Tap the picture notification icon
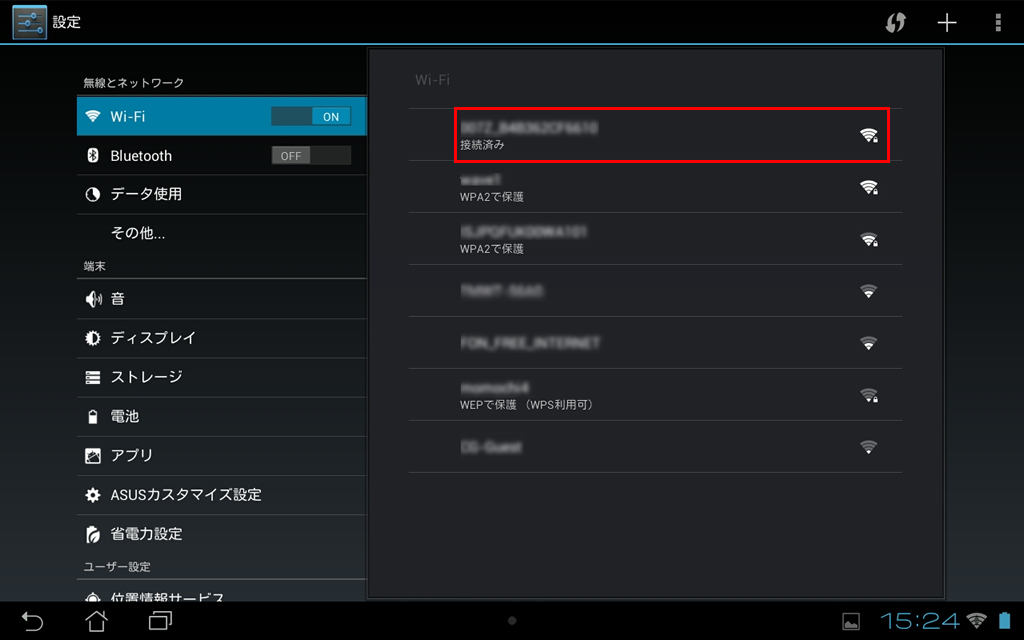The height and width of the screenshot is (640, 1024). pos(851,621)
